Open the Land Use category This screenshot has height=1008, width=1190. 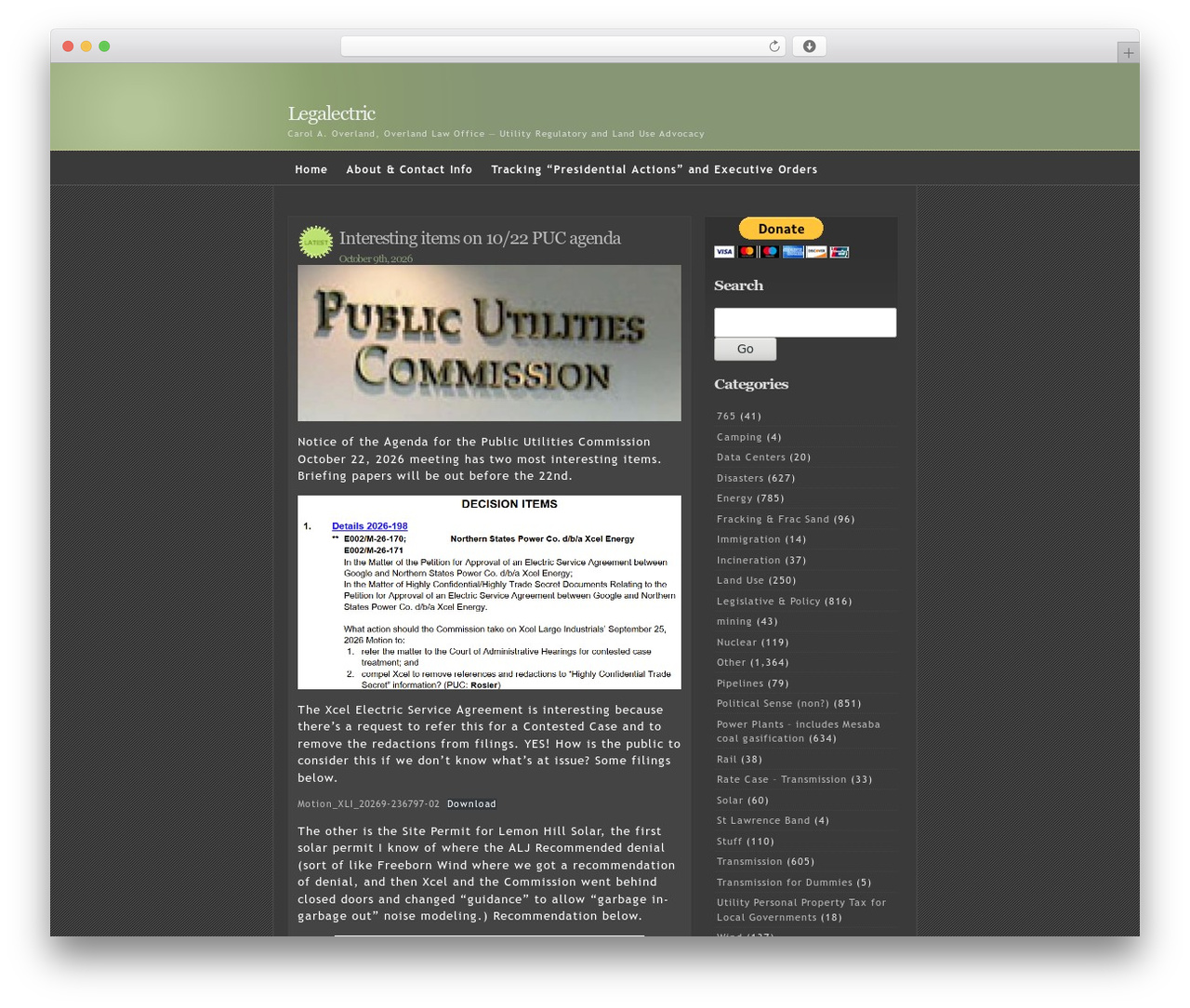point(740,580)
